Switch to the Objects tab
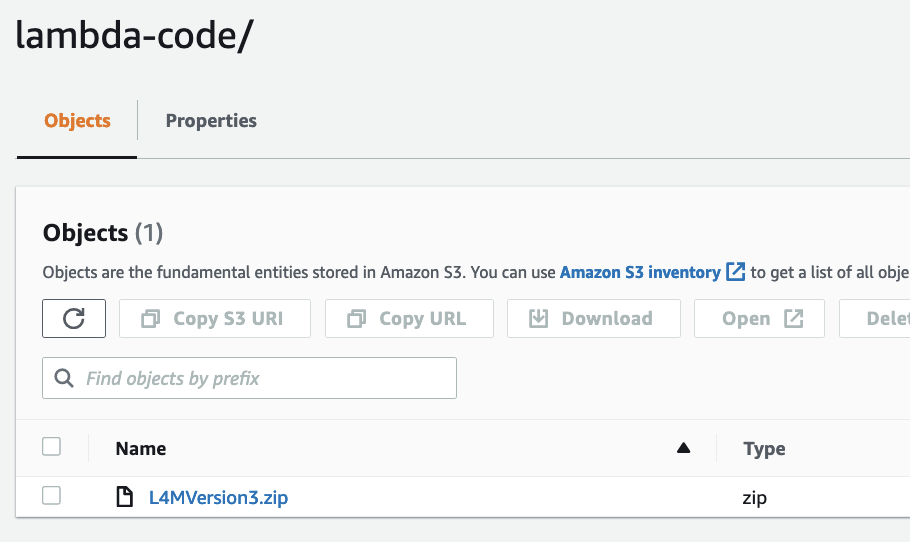 (77, 121)
